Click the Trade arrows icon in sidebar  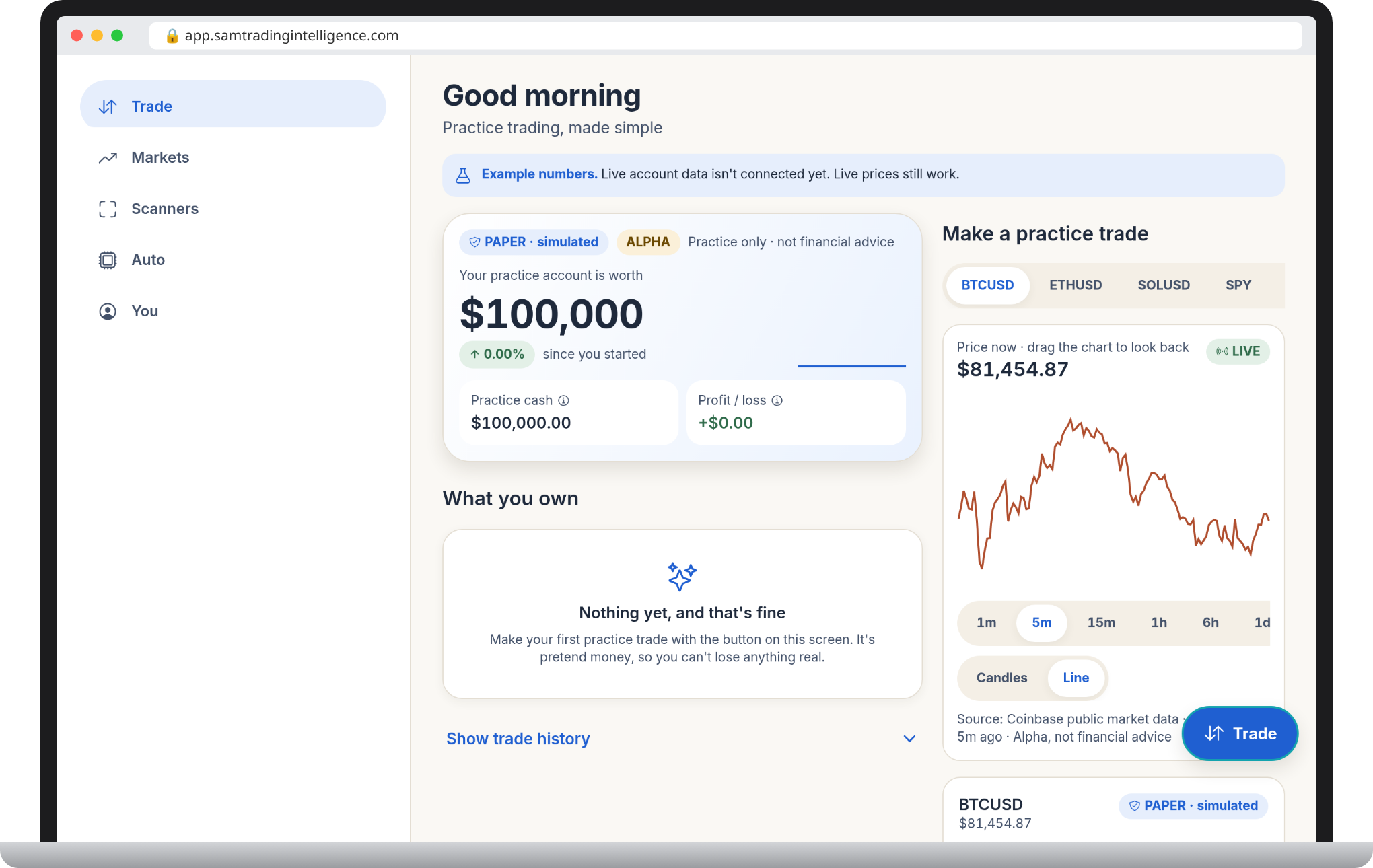[108, 106]
